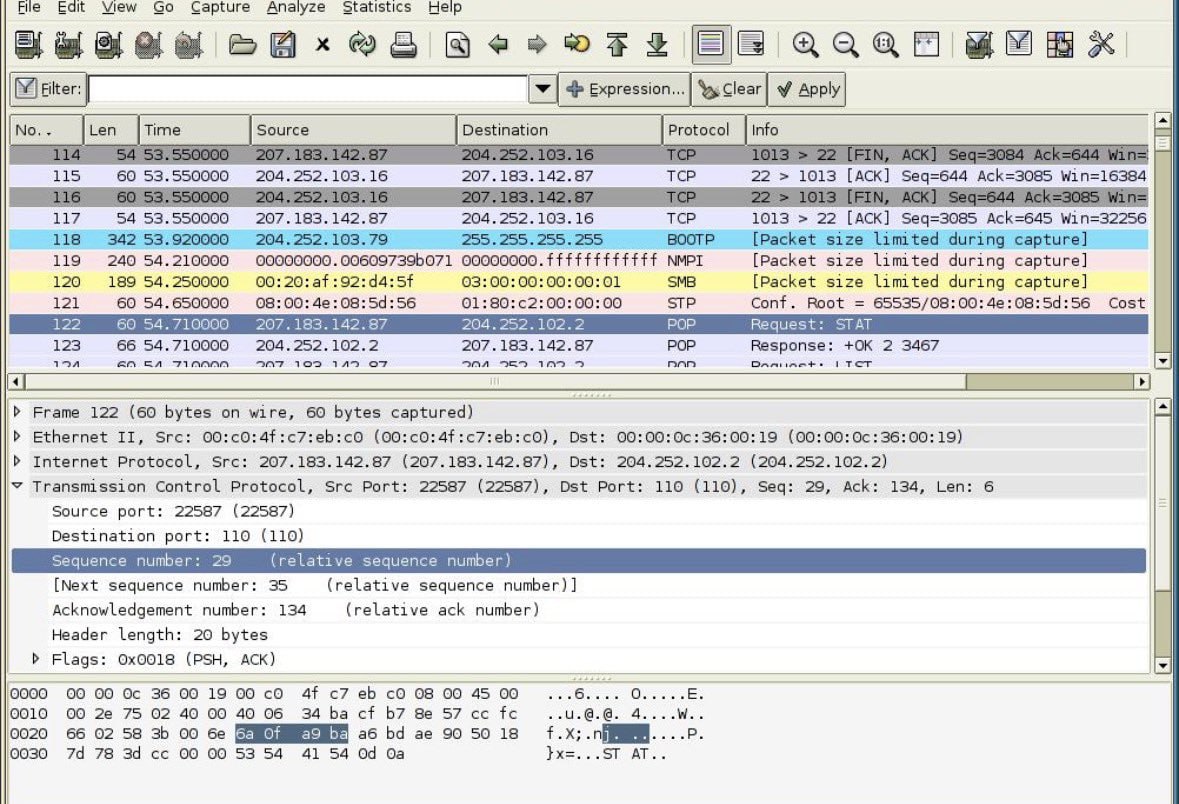Image resolution: width=1179 pixels, height=804 pixels.
Task: Zoom out of packet text
Action: (x=846, y=44)
